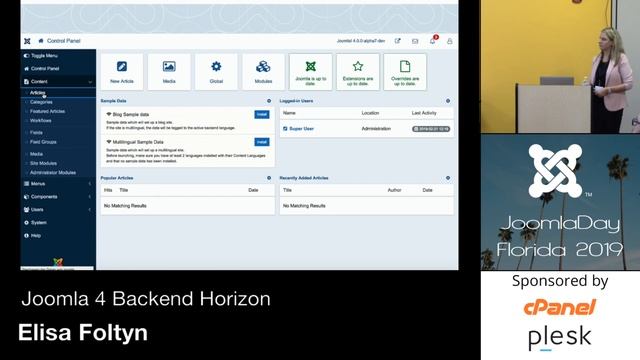The image size is (640, 360).
Task: Click the home icon beside Control Panel
Action: (x=41, y=41)
